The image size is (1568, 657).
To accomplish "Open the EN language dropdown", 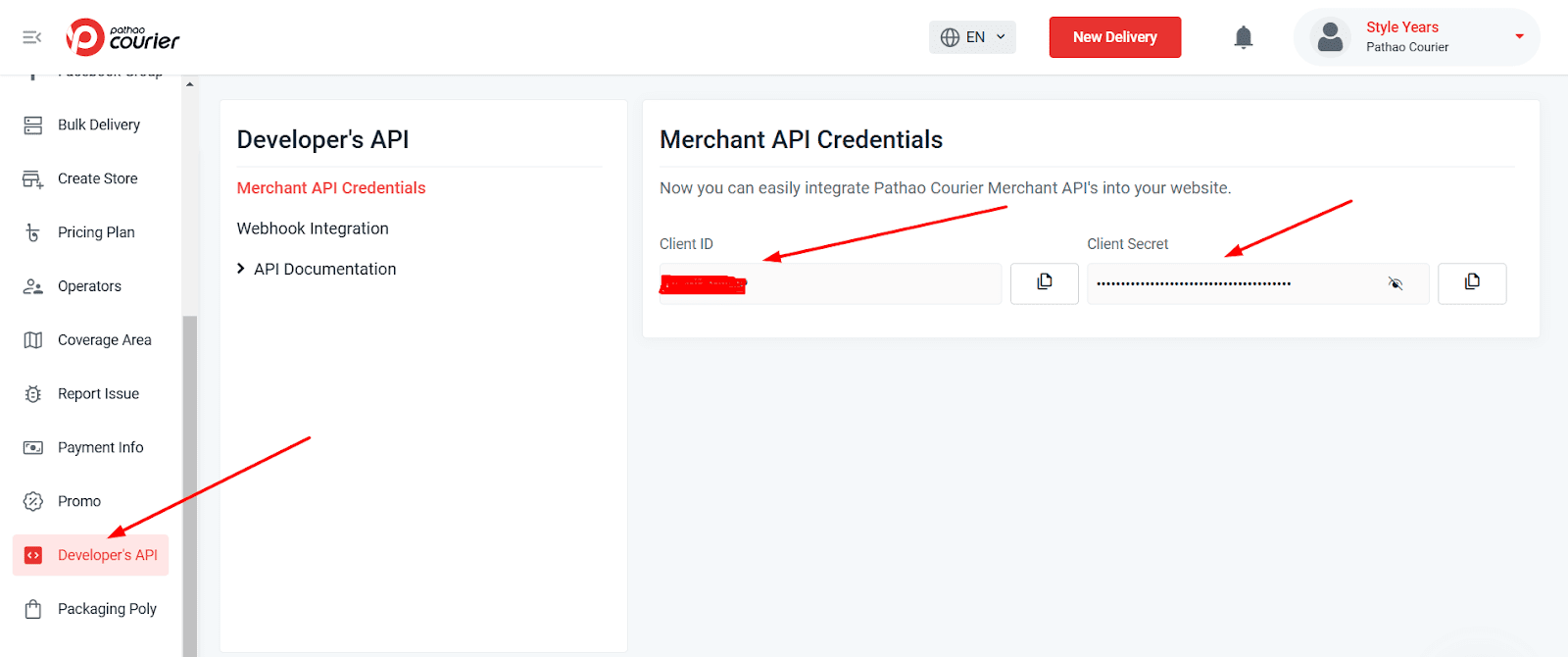I will 972,37.
